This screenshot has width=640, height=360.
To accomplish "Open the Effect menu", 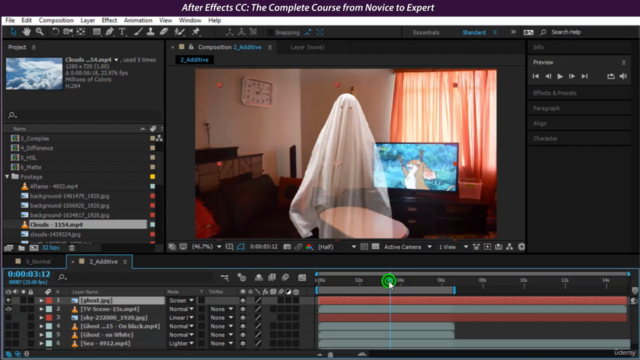I will pyautogui.click(x=109, y=20).
